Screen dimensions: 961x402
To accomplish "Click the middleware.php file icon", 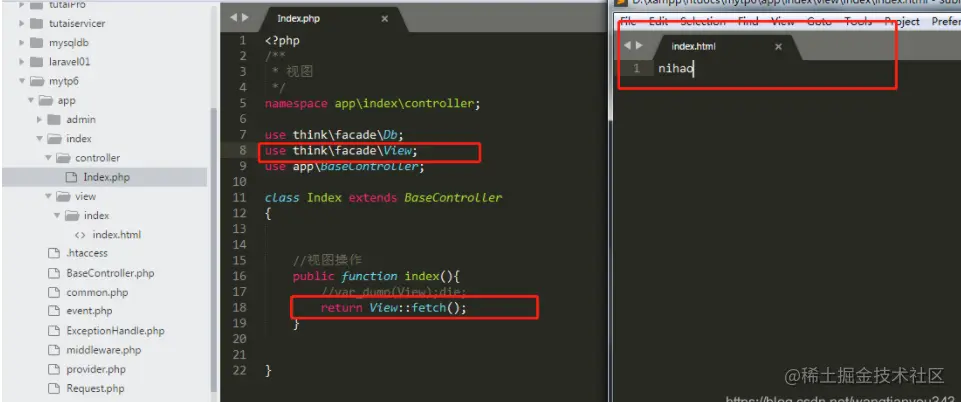I will (53, 350).
